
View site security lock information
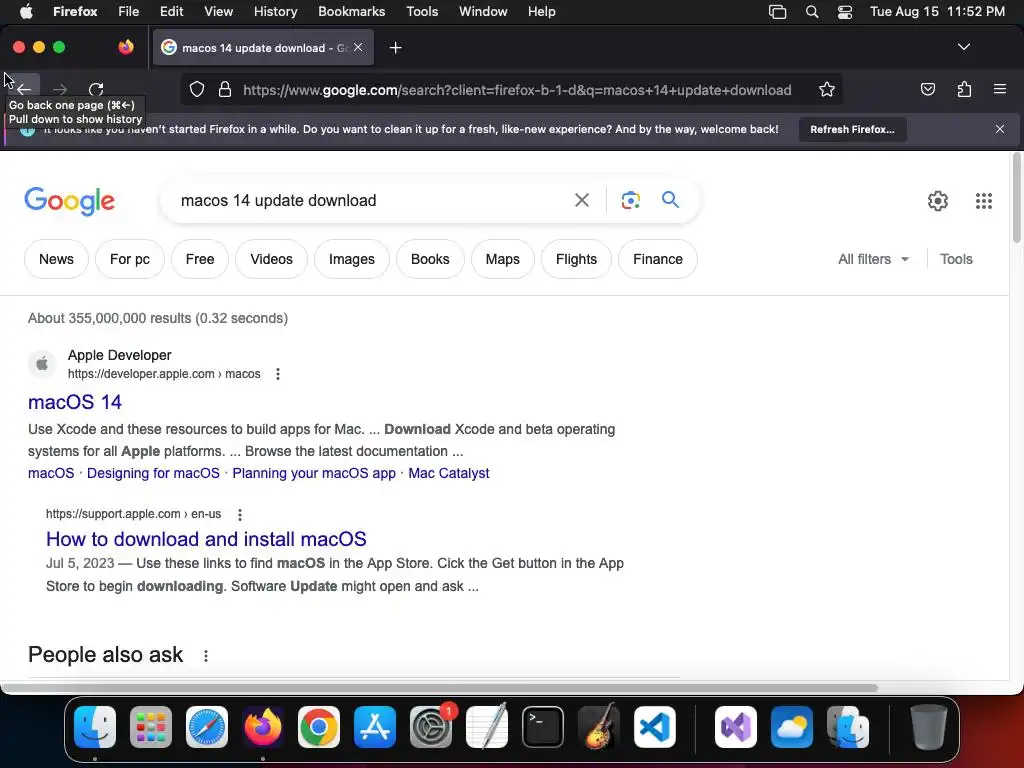pos(225,89)
